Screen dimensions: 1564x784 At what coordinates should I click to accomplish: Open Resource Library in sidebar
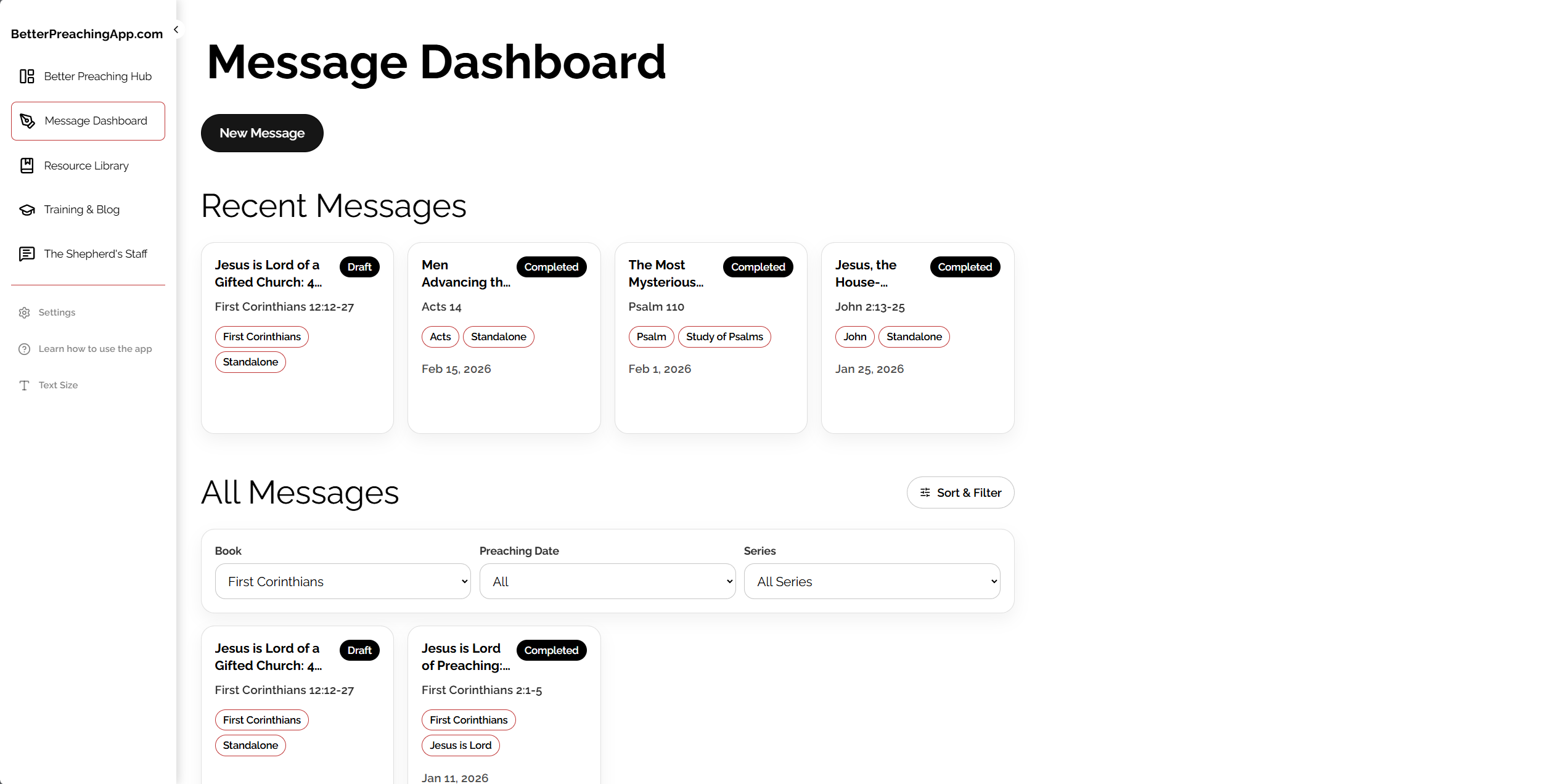[x=86, y=166]
